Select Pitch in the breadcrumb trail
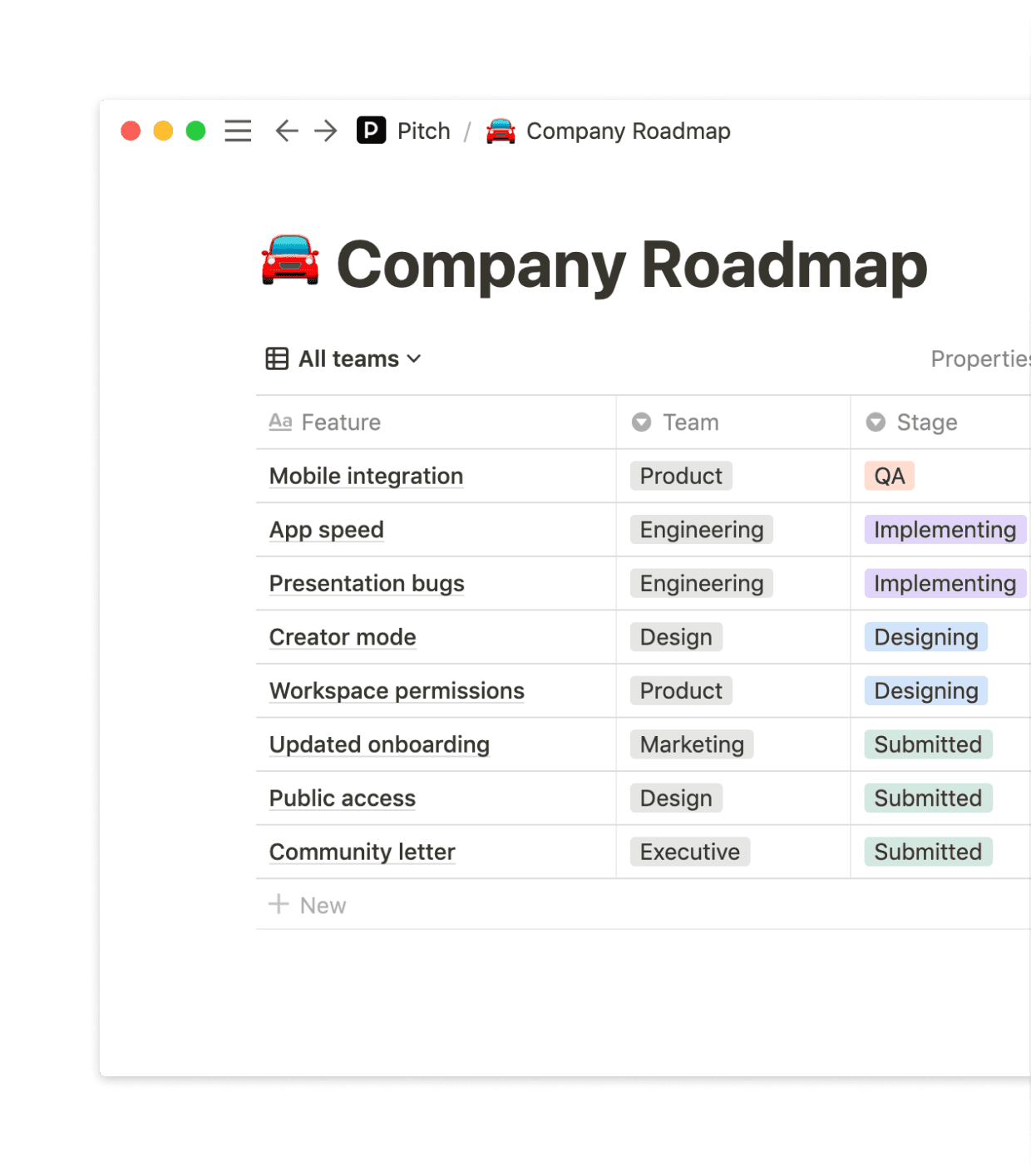This screenshot has height=1176, width=1031. click(x=424, y=131)
